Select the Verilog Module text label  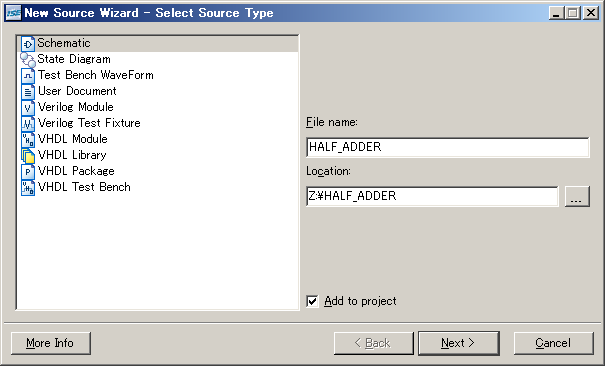point(76,107)
